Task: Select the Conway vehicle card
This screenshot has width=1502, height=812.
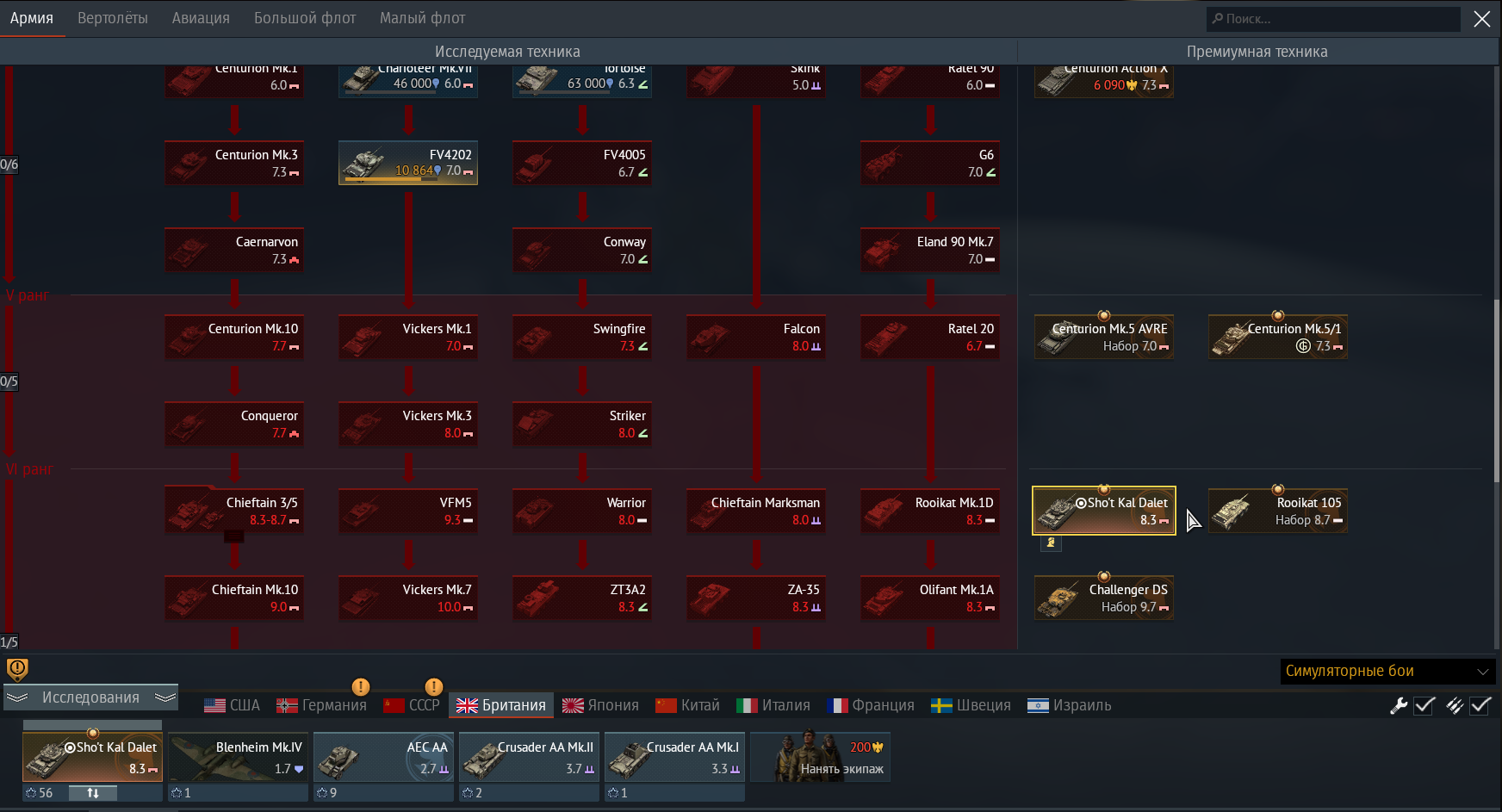Action: point(582,250)
